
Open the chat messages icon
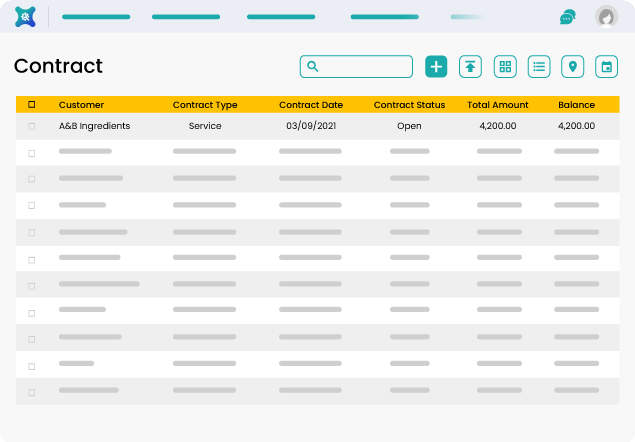pos(568,17)
